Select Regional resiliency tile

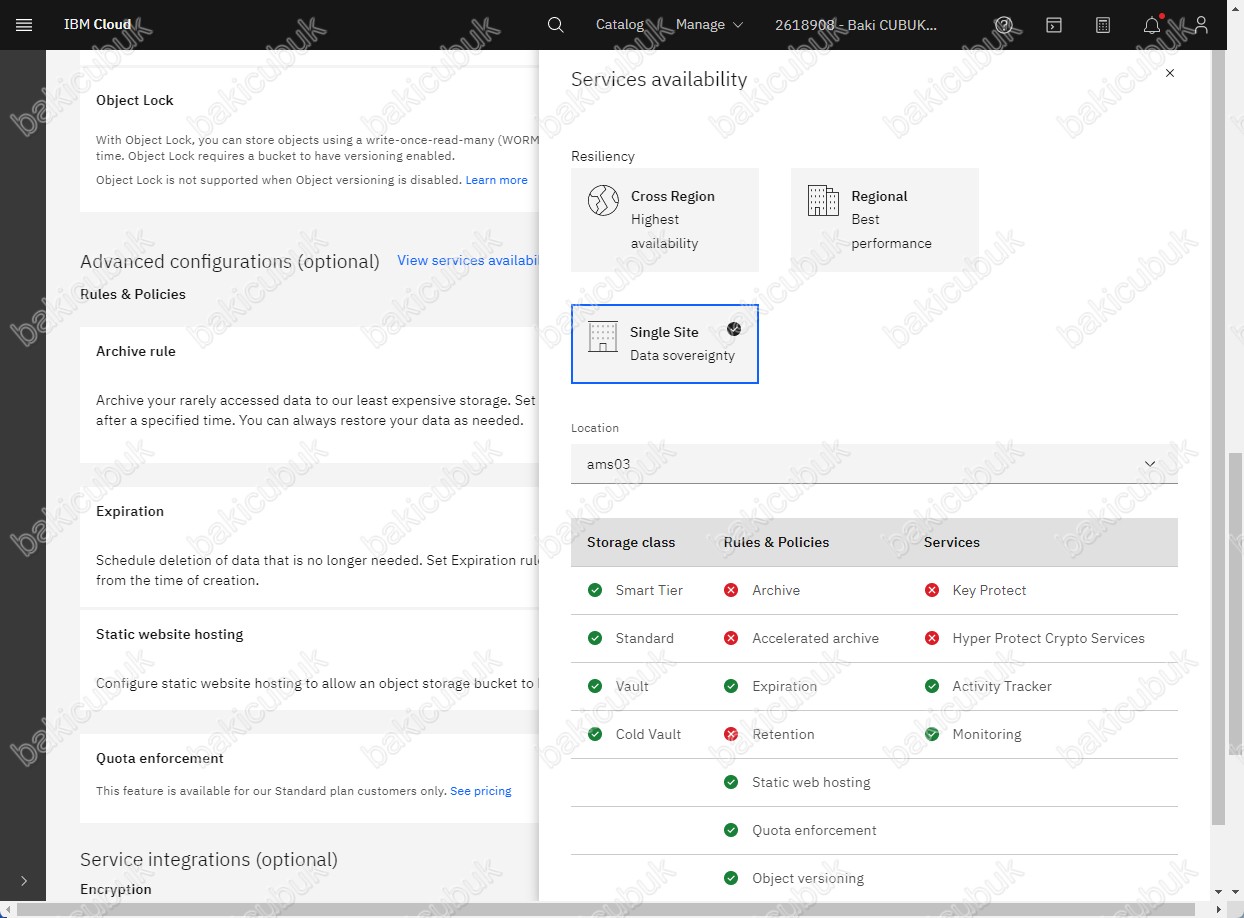[885, 220]
